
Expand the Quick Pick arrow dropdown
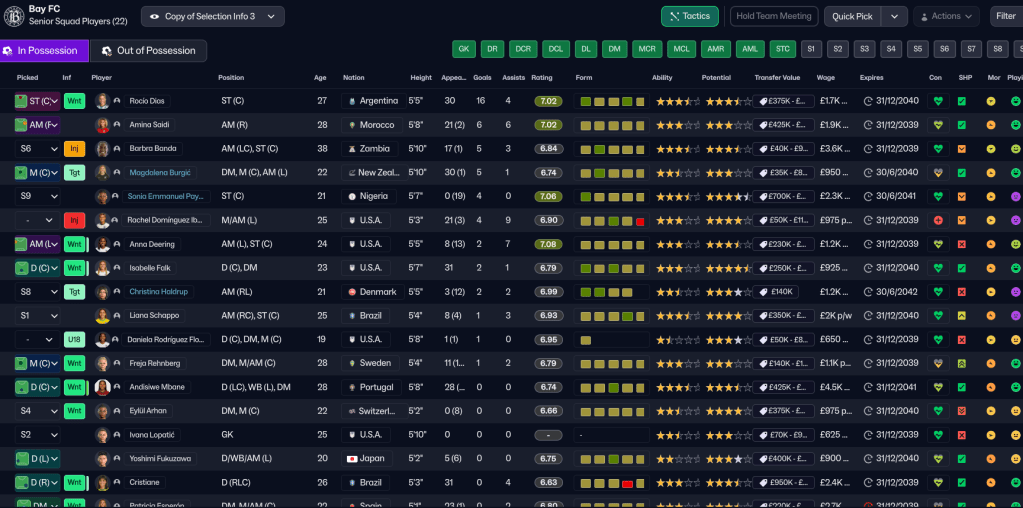(x=894, y=17)
